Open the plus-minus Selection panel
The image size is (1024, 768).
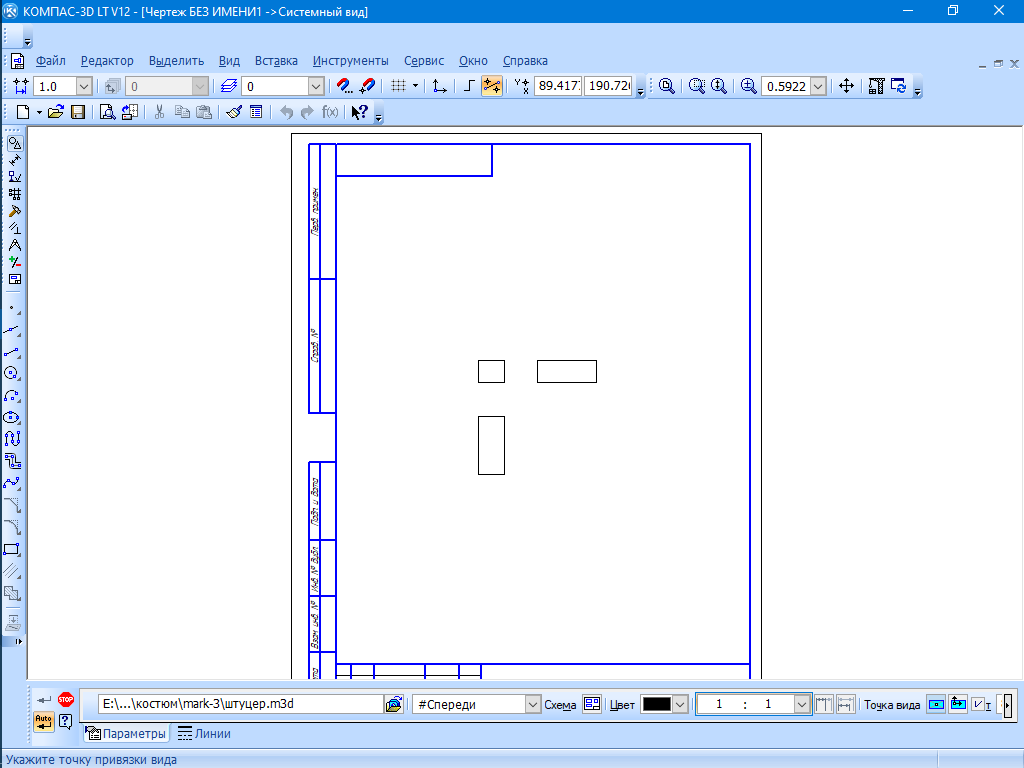(x=14, y=262)
